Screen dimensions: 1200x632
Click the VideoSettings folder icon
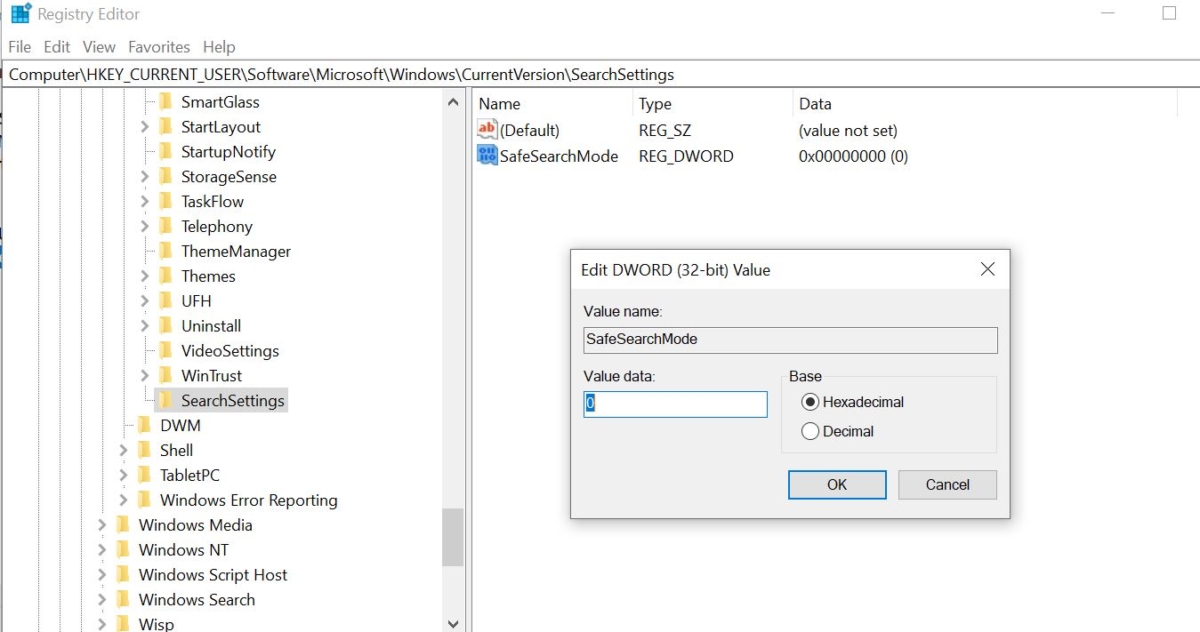click(x=166, y=350)
